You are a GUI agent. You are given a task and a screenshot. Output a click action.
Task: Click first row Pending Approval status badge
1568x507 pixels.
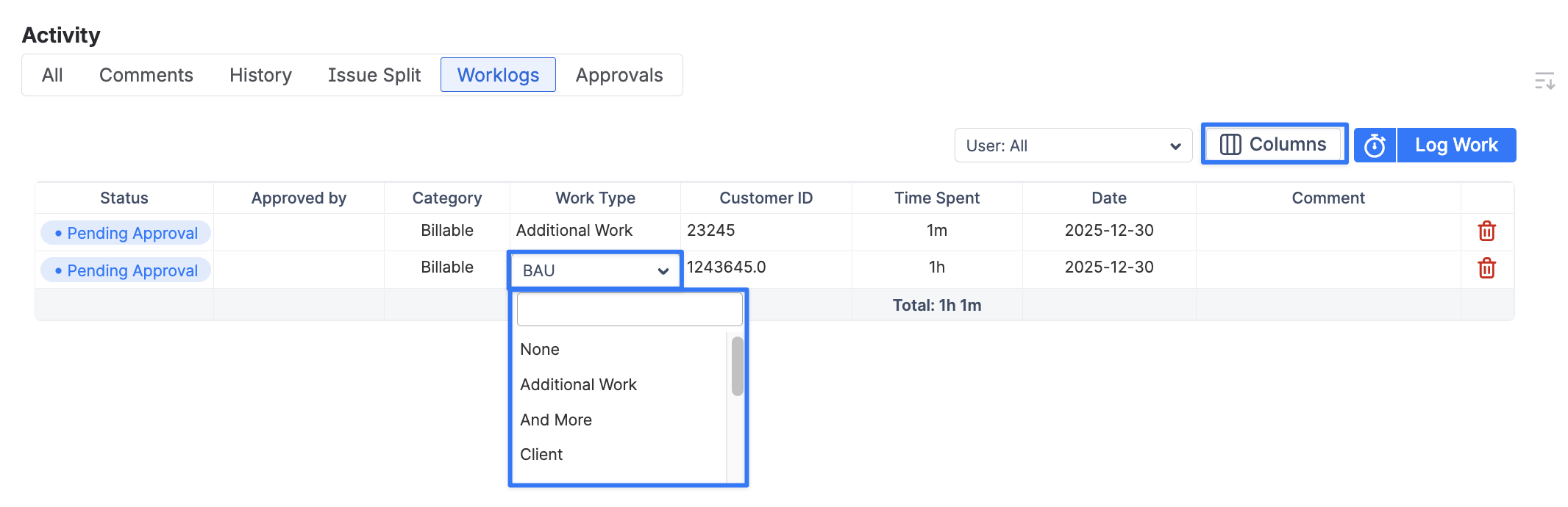126,233
